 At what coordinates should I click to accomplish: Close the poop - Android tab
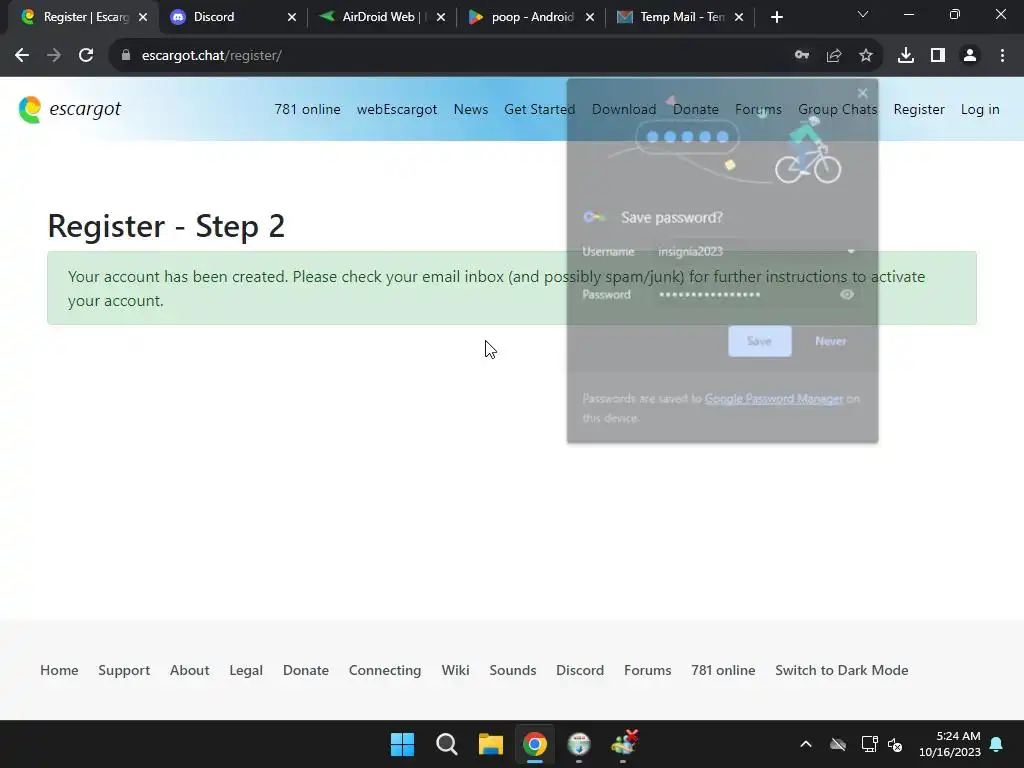click(x=590, y=17)
